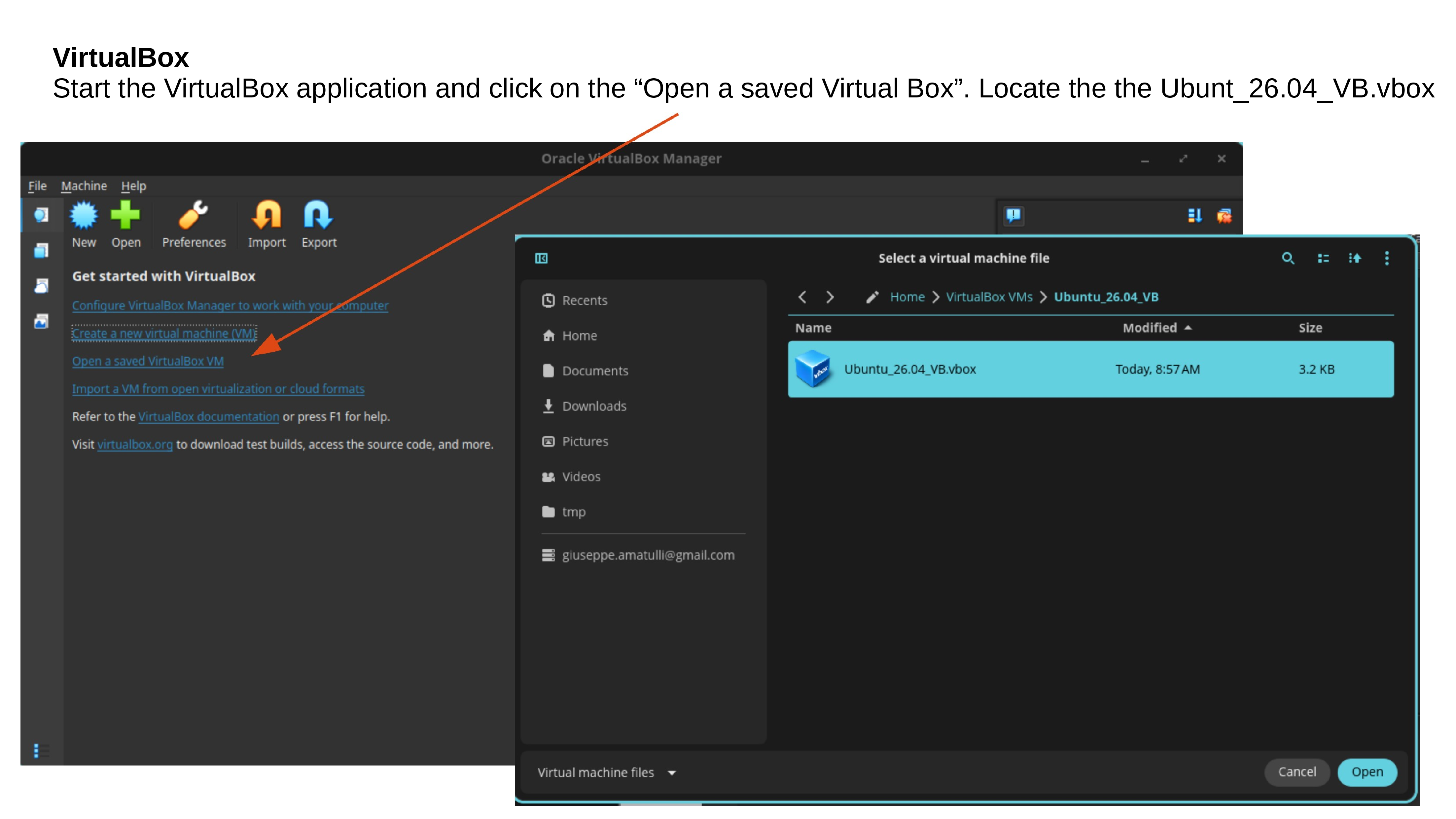Select Pictures in the file dialog sidebar
This screenshot has width=1456, height=819.
coord(643,442)
